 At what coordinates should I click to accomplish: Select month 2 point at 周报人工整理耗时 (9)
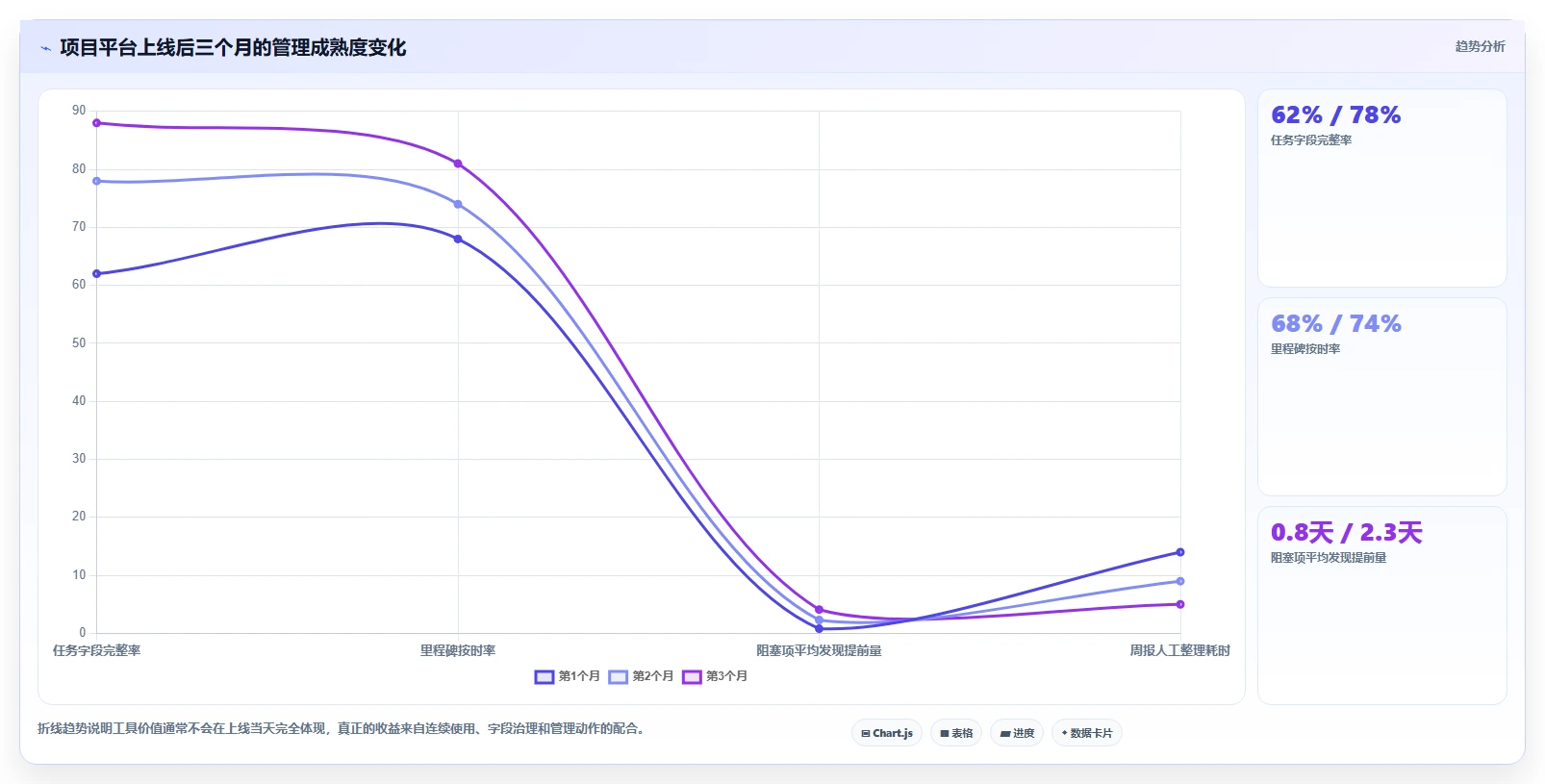point(1180,581)
